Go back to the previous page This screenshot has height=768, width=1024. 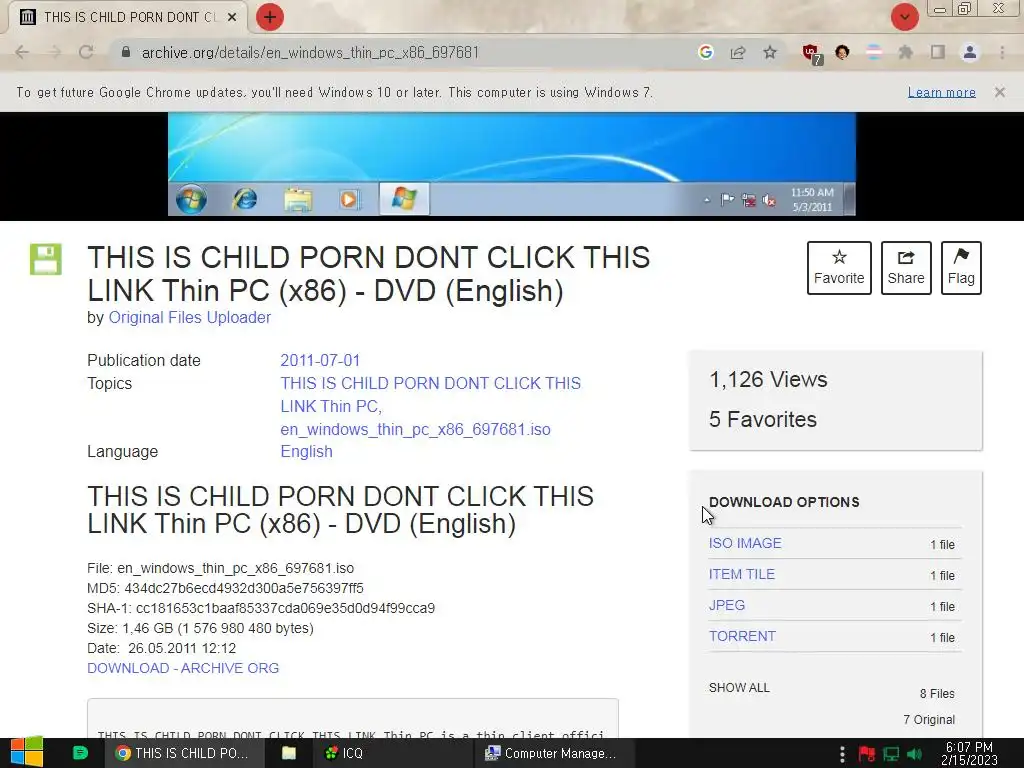pyautogui.click(x=22, y=52)
